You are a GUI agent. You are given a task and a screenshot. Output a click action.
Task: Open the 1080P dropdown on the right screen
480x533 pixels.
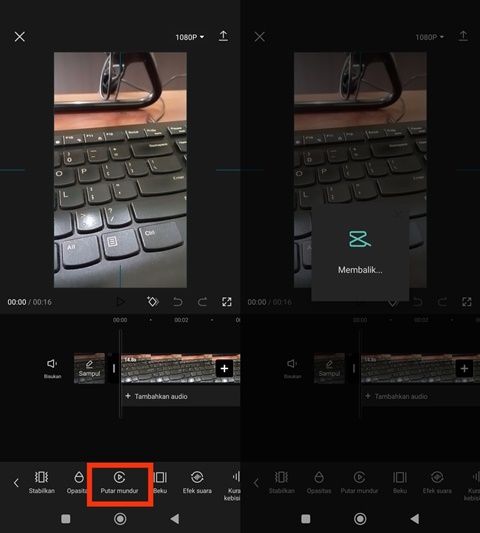coord(430,37)
